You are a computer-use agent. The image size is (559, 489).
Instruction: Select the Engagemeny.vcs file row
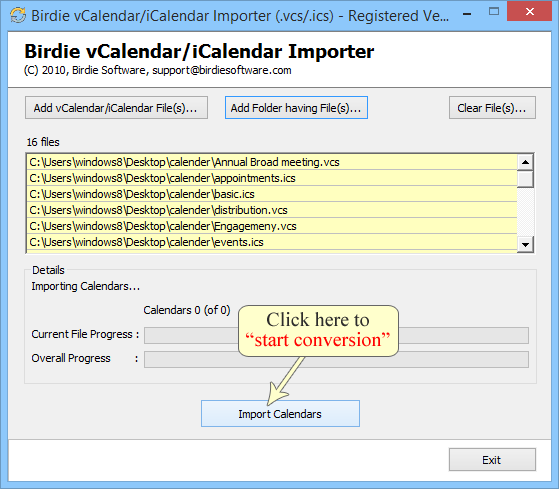pos(272,226)
